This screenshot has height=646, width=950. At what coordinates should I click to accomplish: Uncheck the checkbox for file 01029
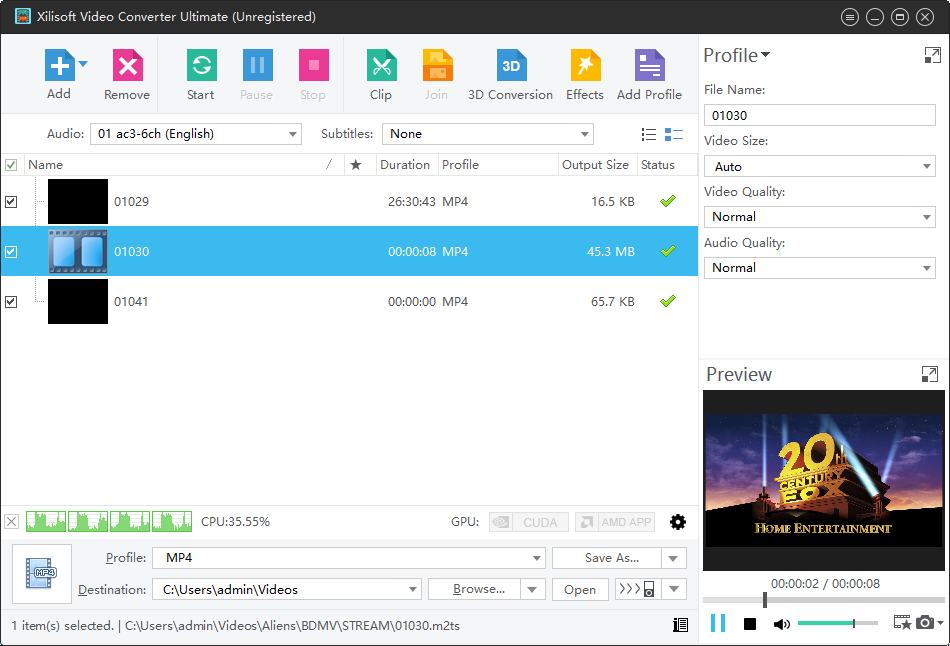11,202
